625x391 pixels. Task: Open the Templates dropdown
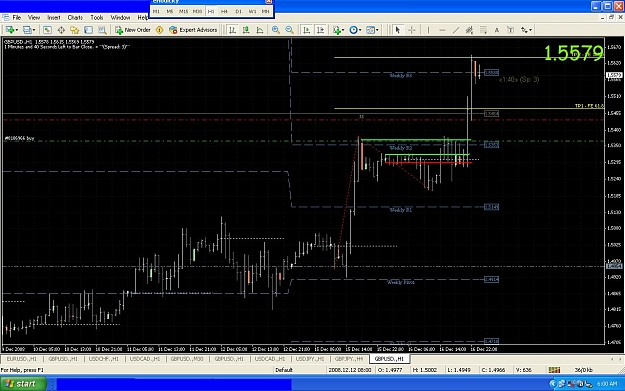click(x=372, y=30)
